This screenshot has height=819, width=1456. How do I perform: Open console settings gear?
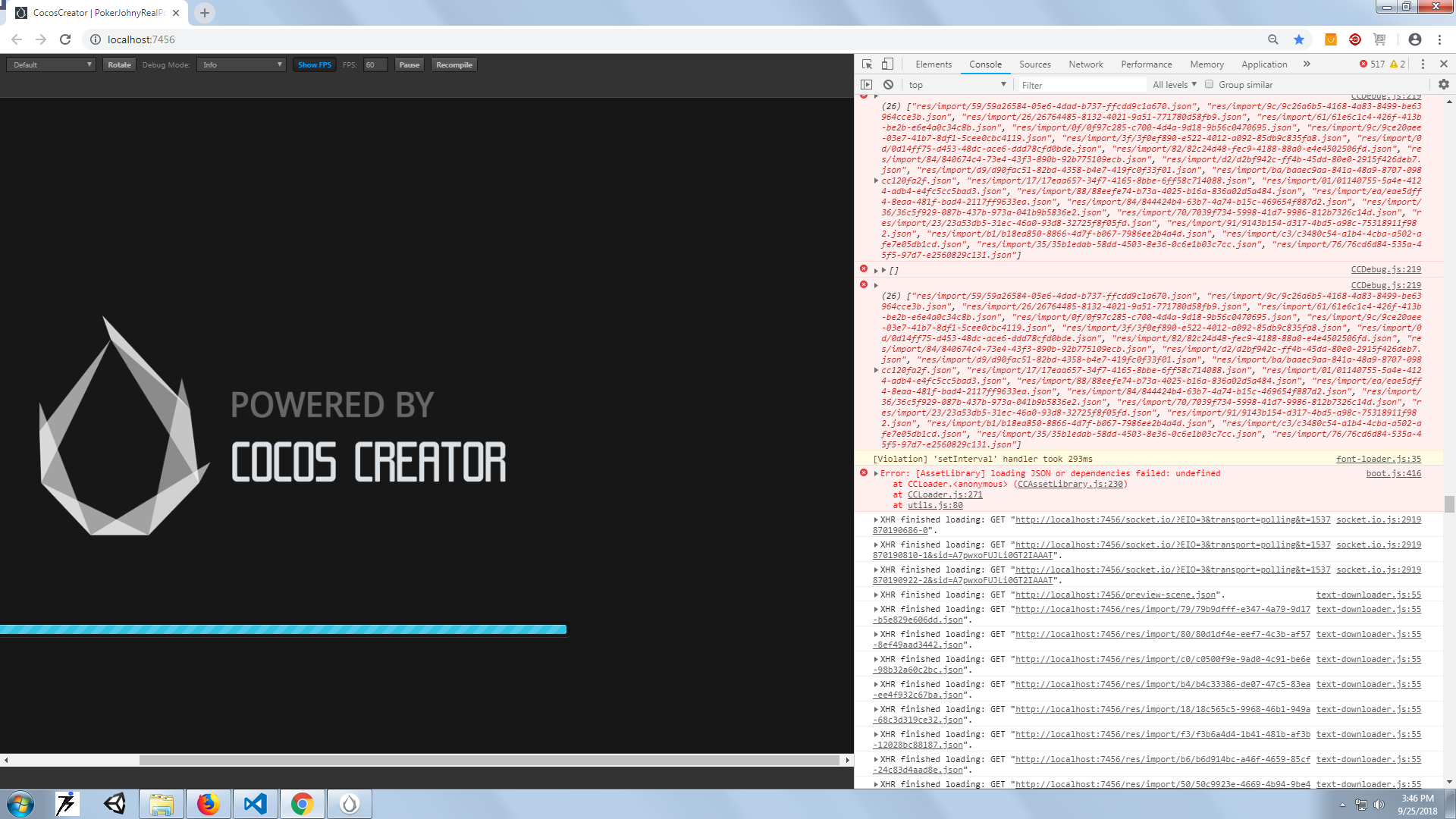point(1444,85)
